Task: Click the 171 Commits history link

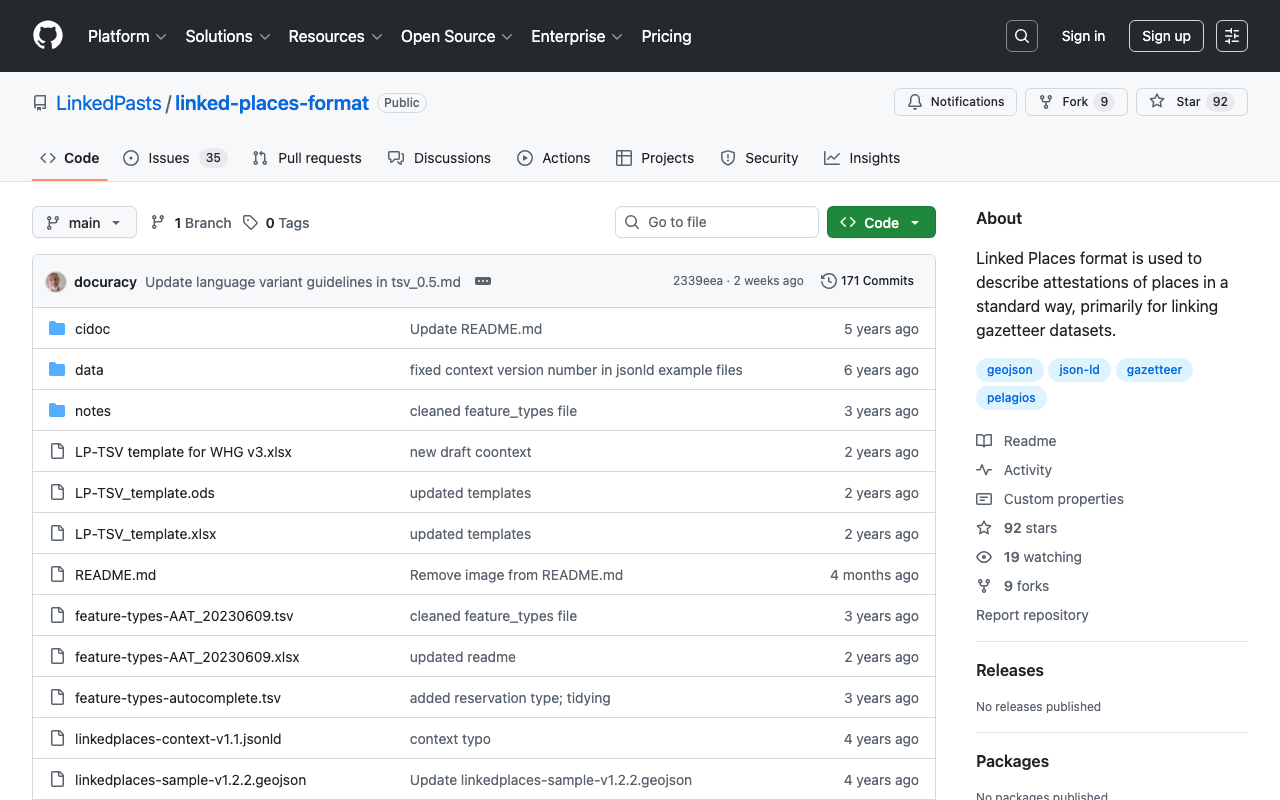Action: (x=867, y=281)
